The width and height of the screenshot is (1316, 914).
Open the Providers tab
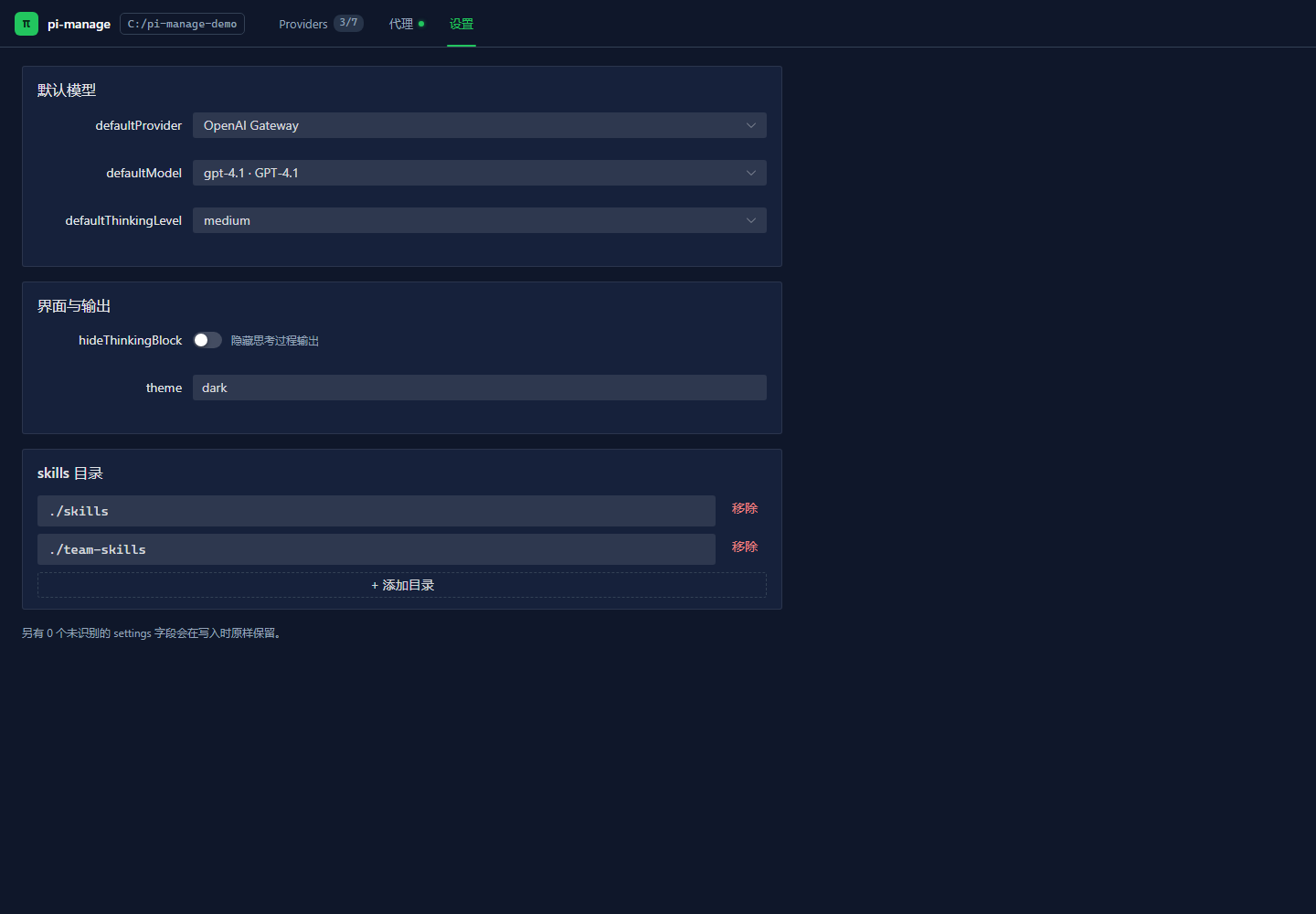tap(321, 24)
